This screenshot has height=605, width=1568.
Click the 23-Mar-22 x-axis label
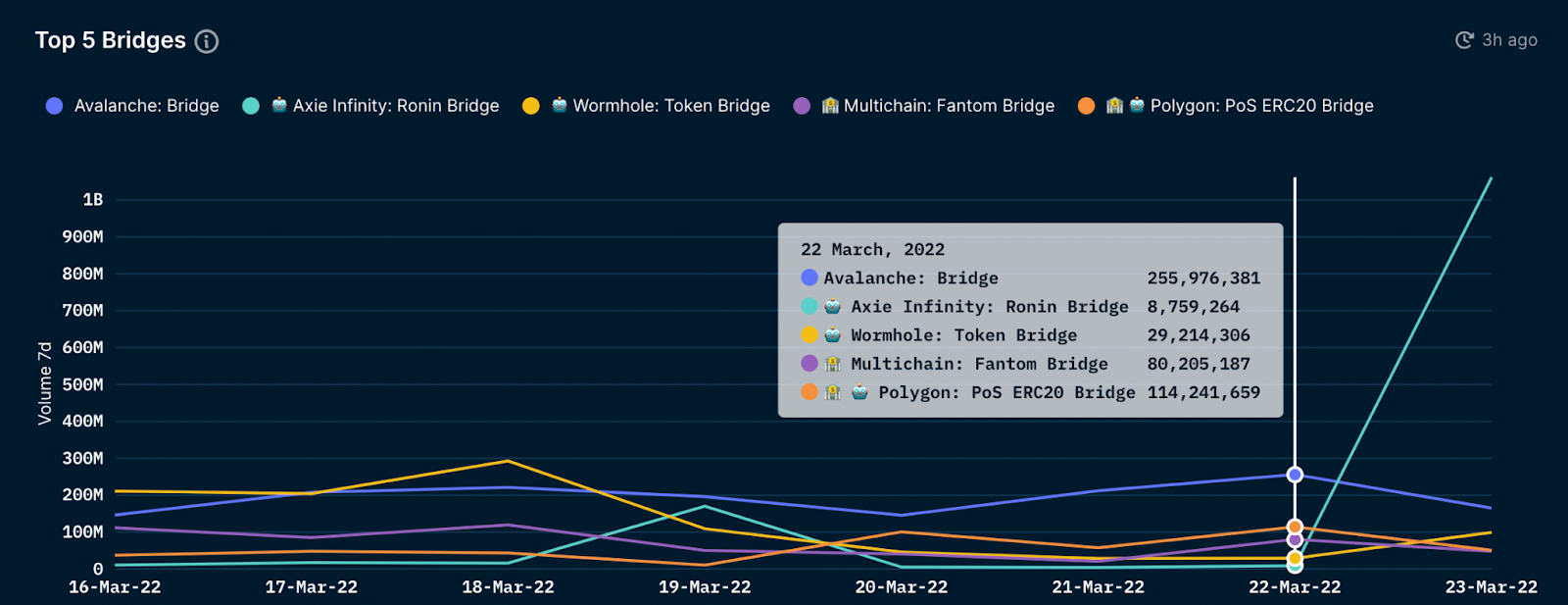[1492, 587]
